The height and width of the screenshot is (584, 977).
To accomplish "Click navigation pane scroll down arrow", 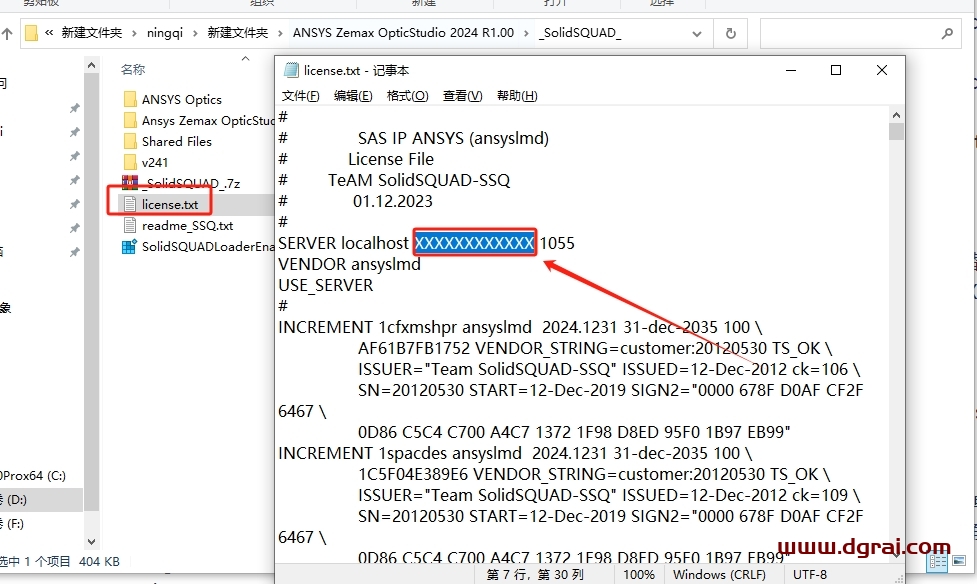I will tap(92, 542).
